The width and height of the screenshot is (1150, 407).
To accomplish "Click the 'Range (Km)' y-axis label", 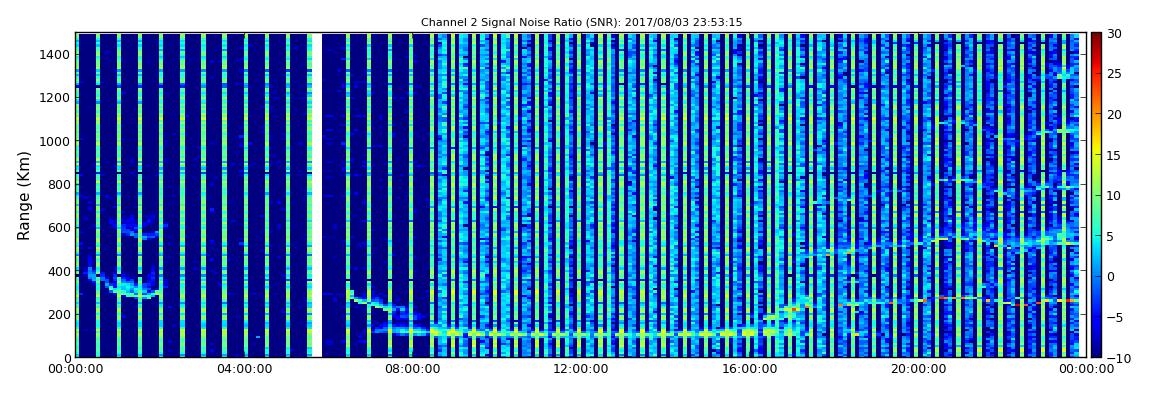I will [24, 194].
